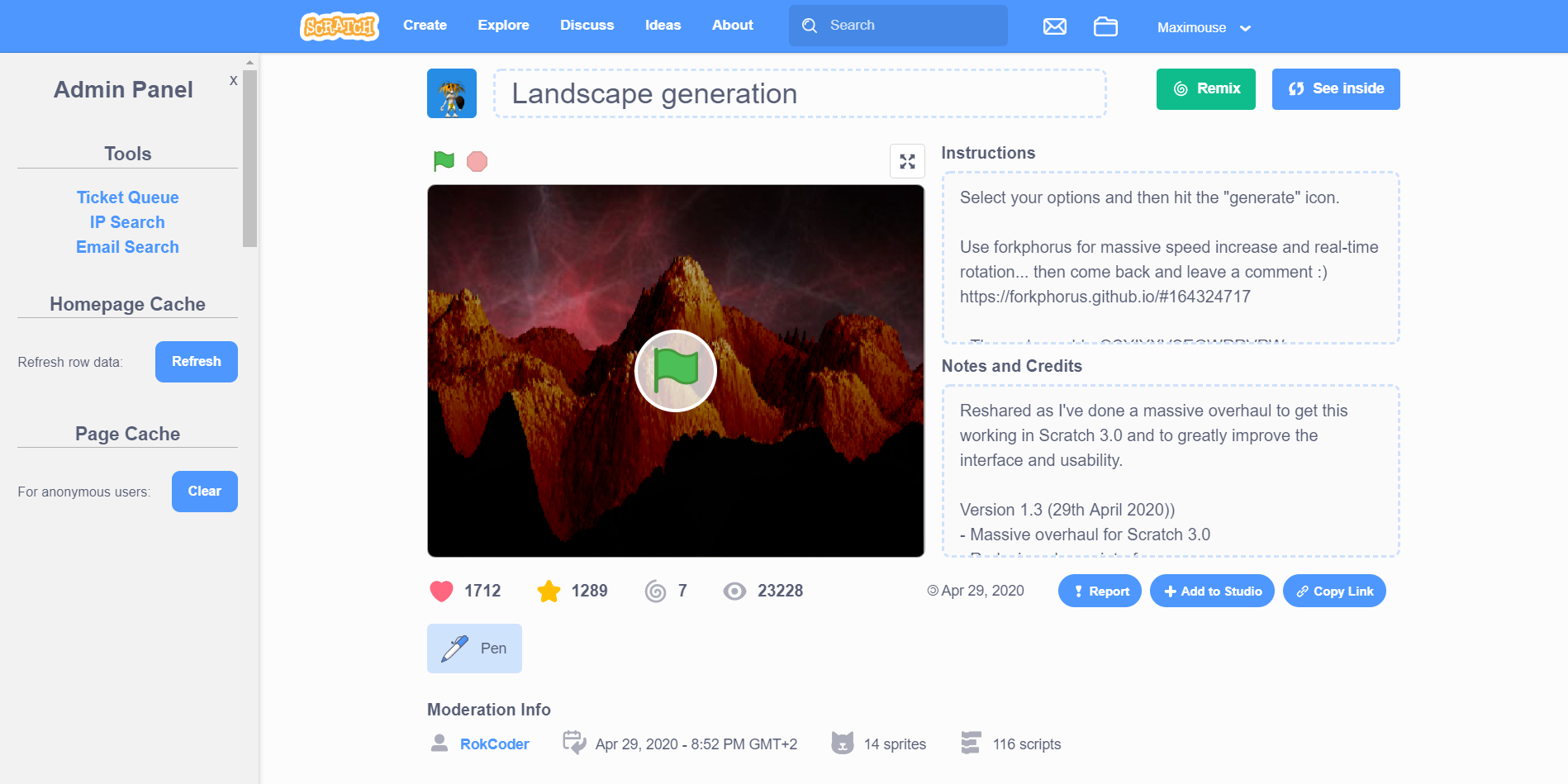
Task: Click the green flag above the stage
Action: (x=444, y=161)
